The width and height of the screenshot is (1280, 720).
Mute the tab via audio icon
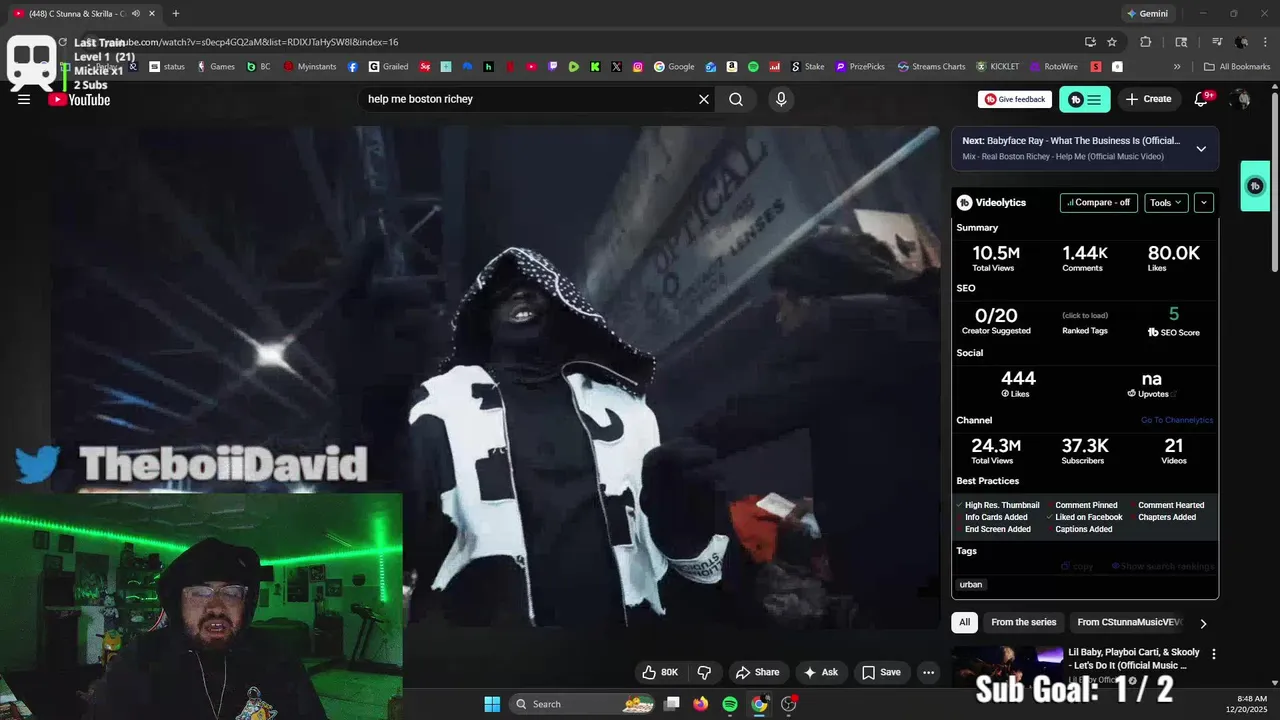tap(135, 14)
